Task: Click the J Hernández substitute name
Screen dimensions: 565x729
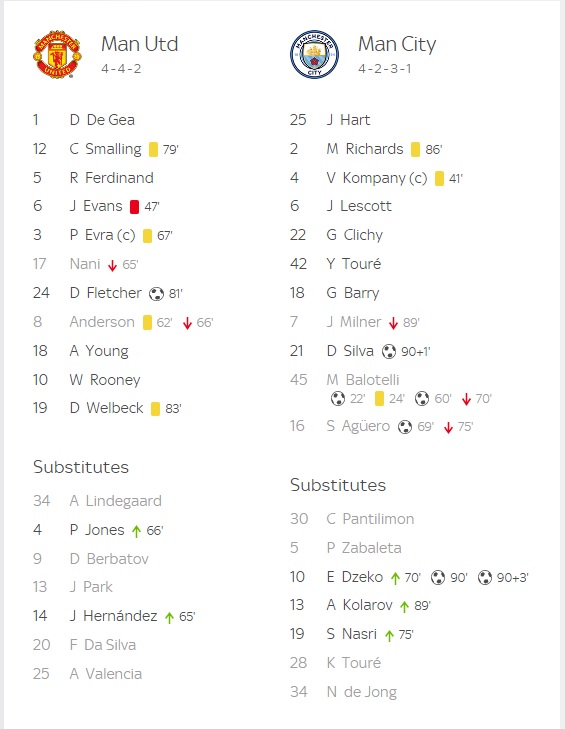Action: coord(113,616)
